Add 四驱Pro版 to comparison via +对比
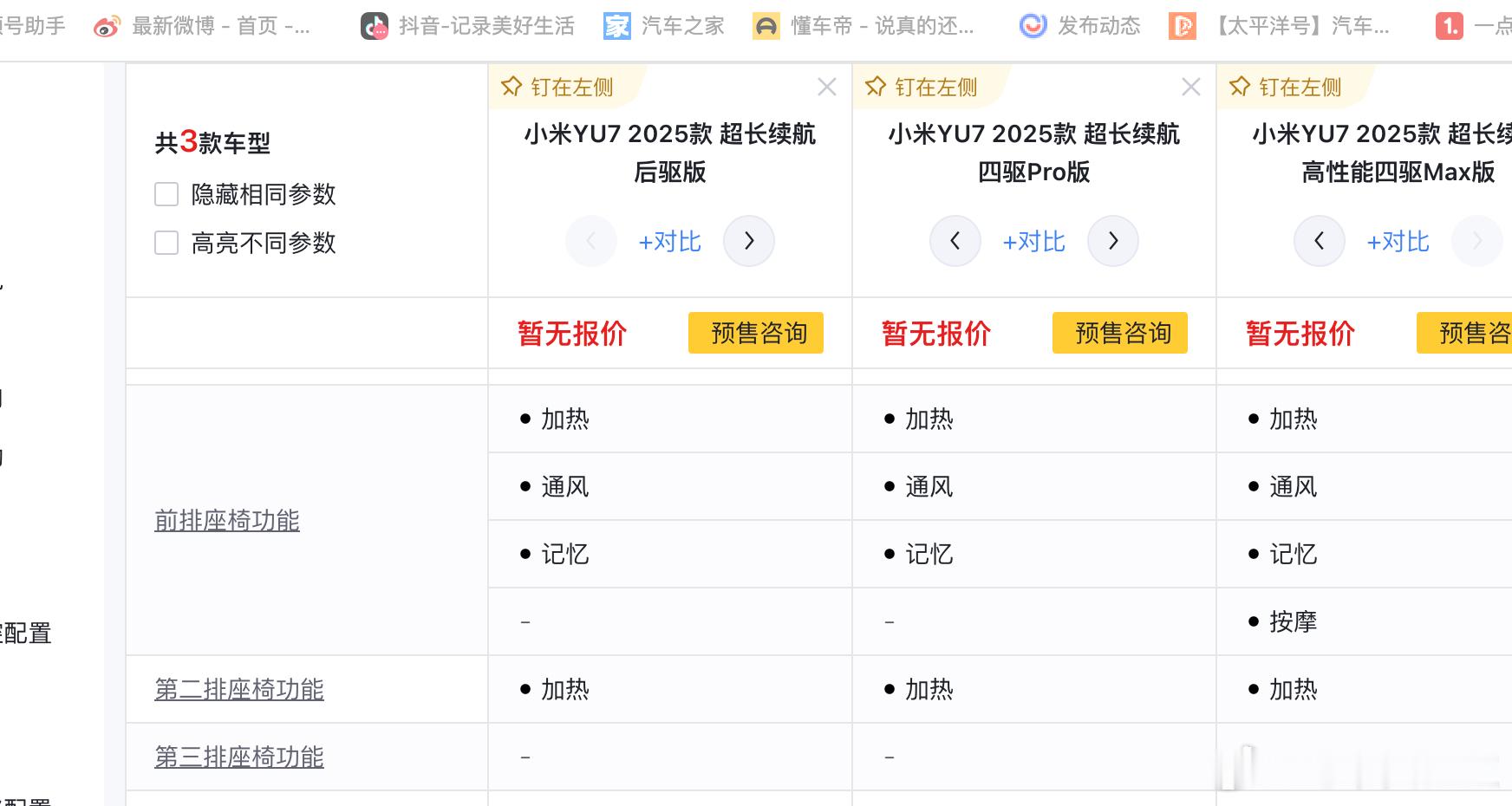Screen dimensions: 1512x806 pyautogui.click(x=1034, y=242)
